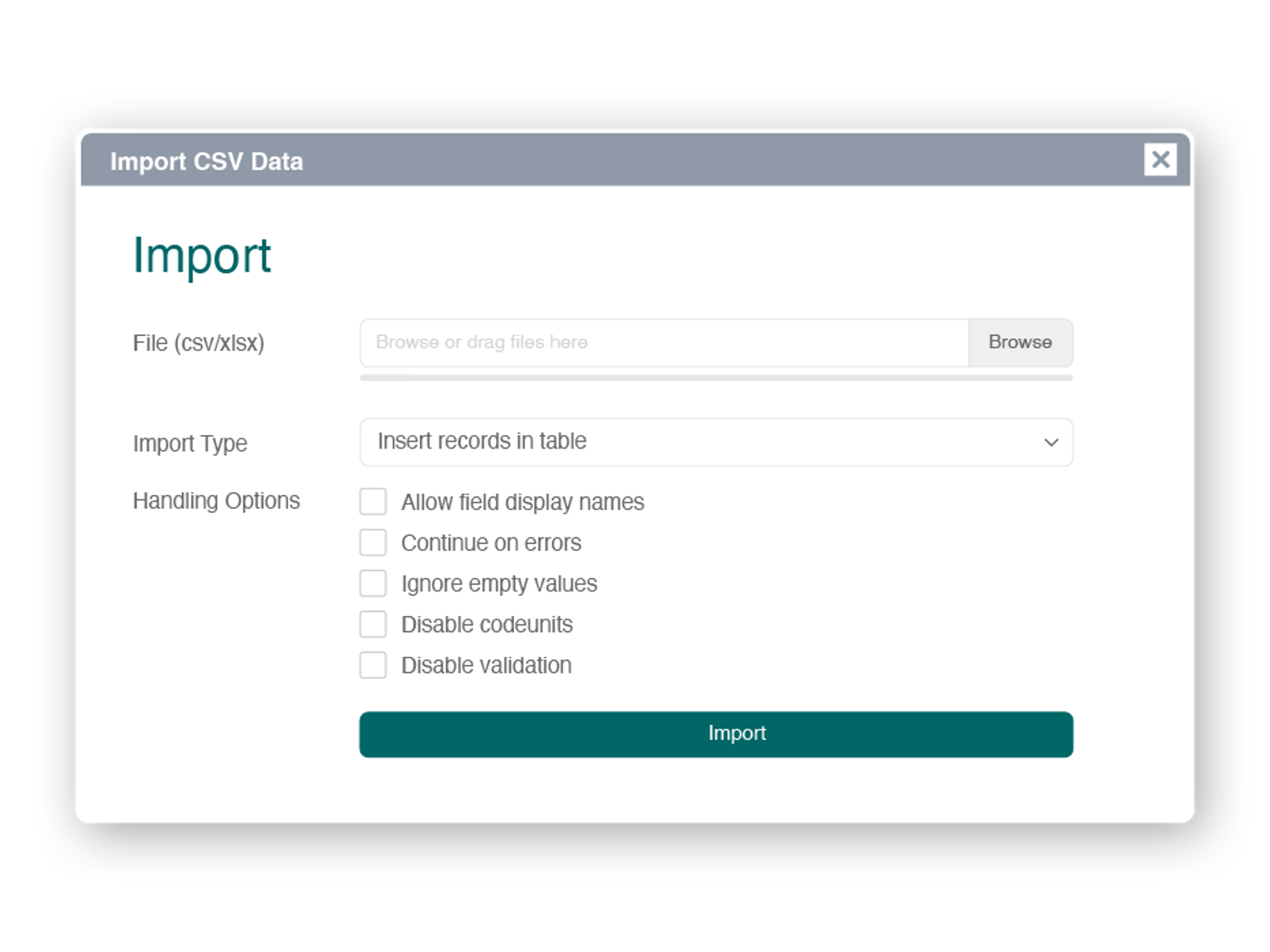Click the 'Ignore empty values' label text
The width and height of the screenshot is (1270, 952).
point(499,584)
